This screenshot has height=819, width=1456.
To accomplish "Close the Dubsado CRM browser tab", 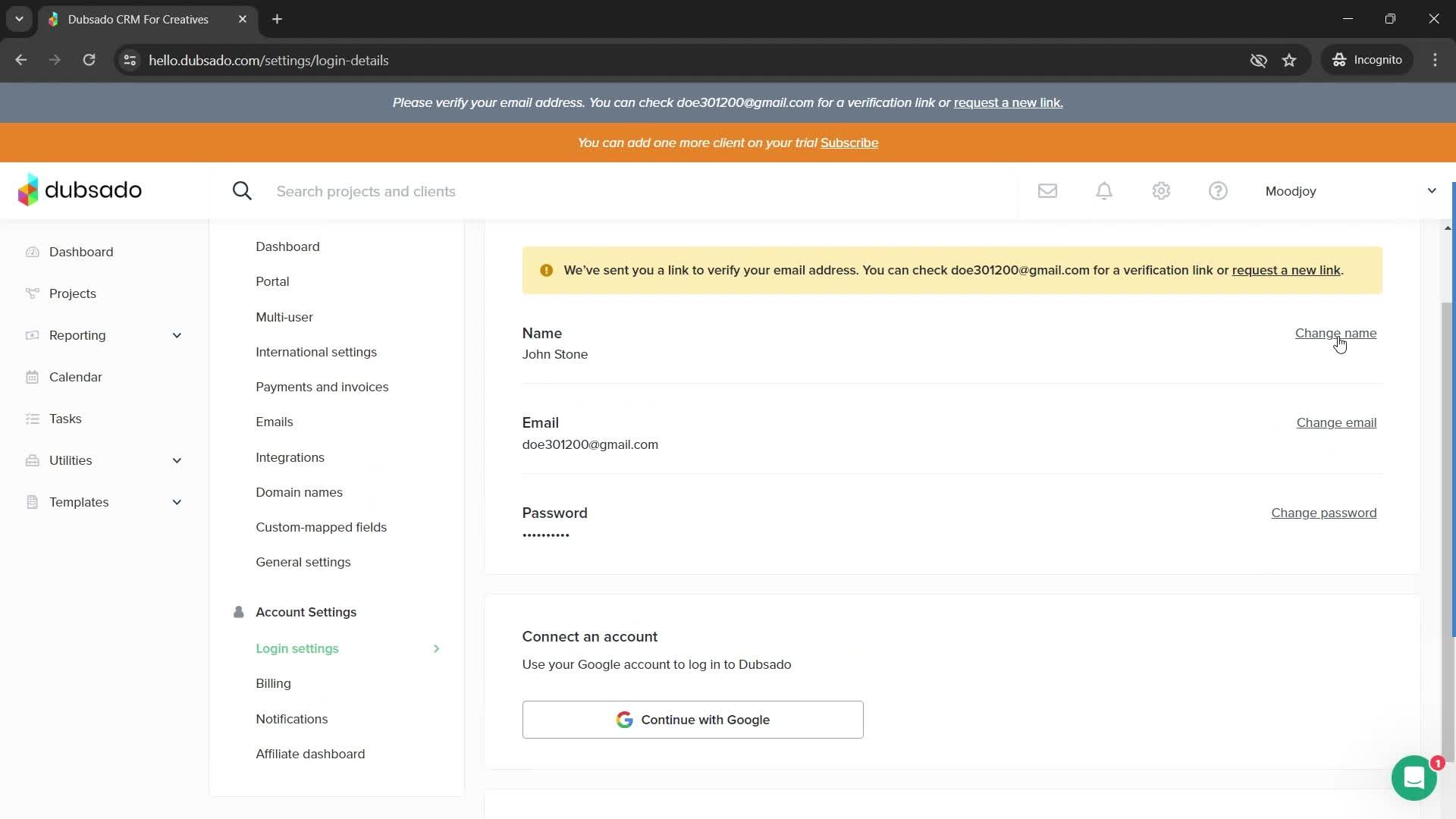I will pos(243,19).
